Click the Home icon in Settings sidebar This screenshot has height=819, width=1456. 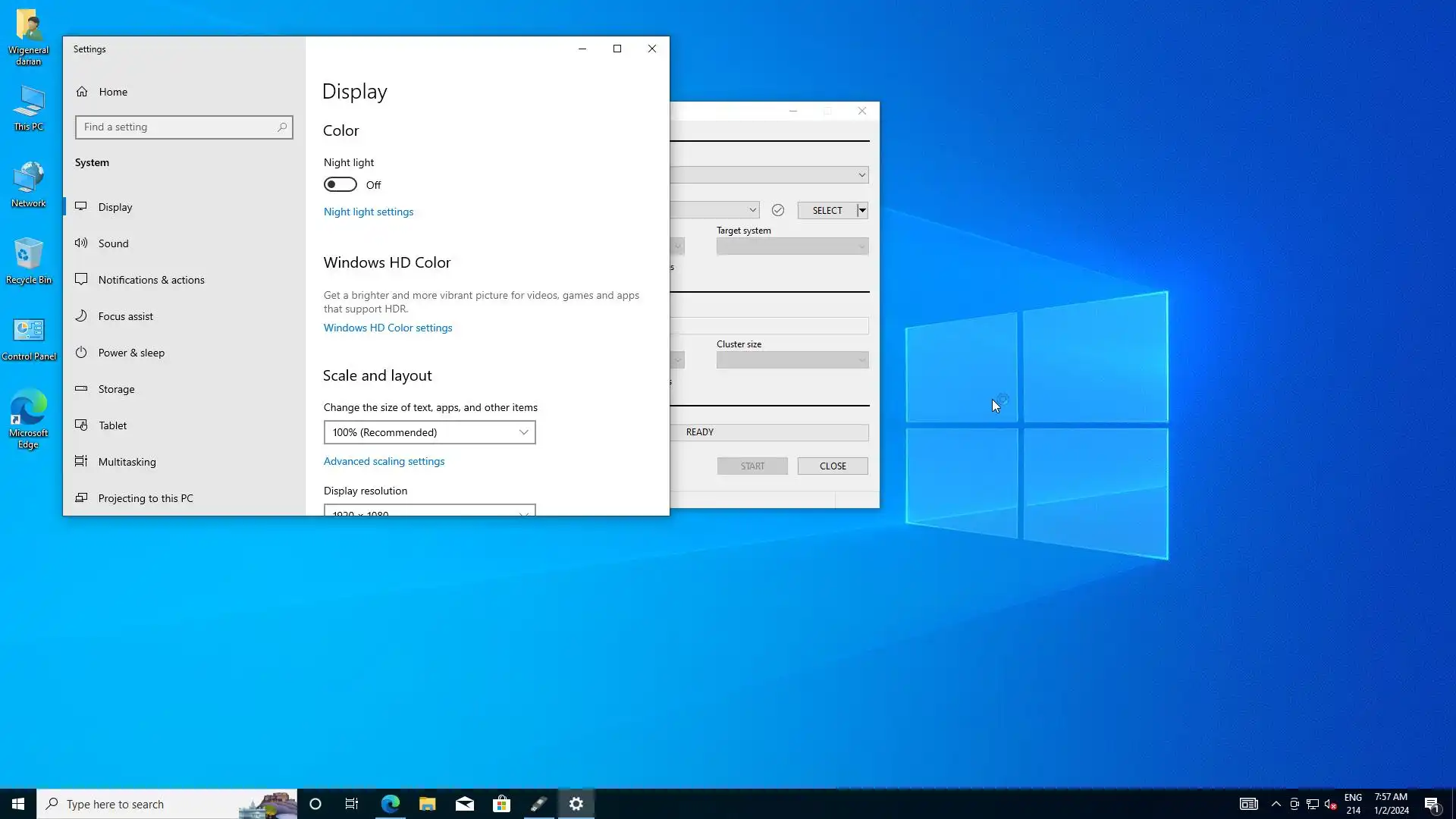pyautogui.click(x=82, y=92)
